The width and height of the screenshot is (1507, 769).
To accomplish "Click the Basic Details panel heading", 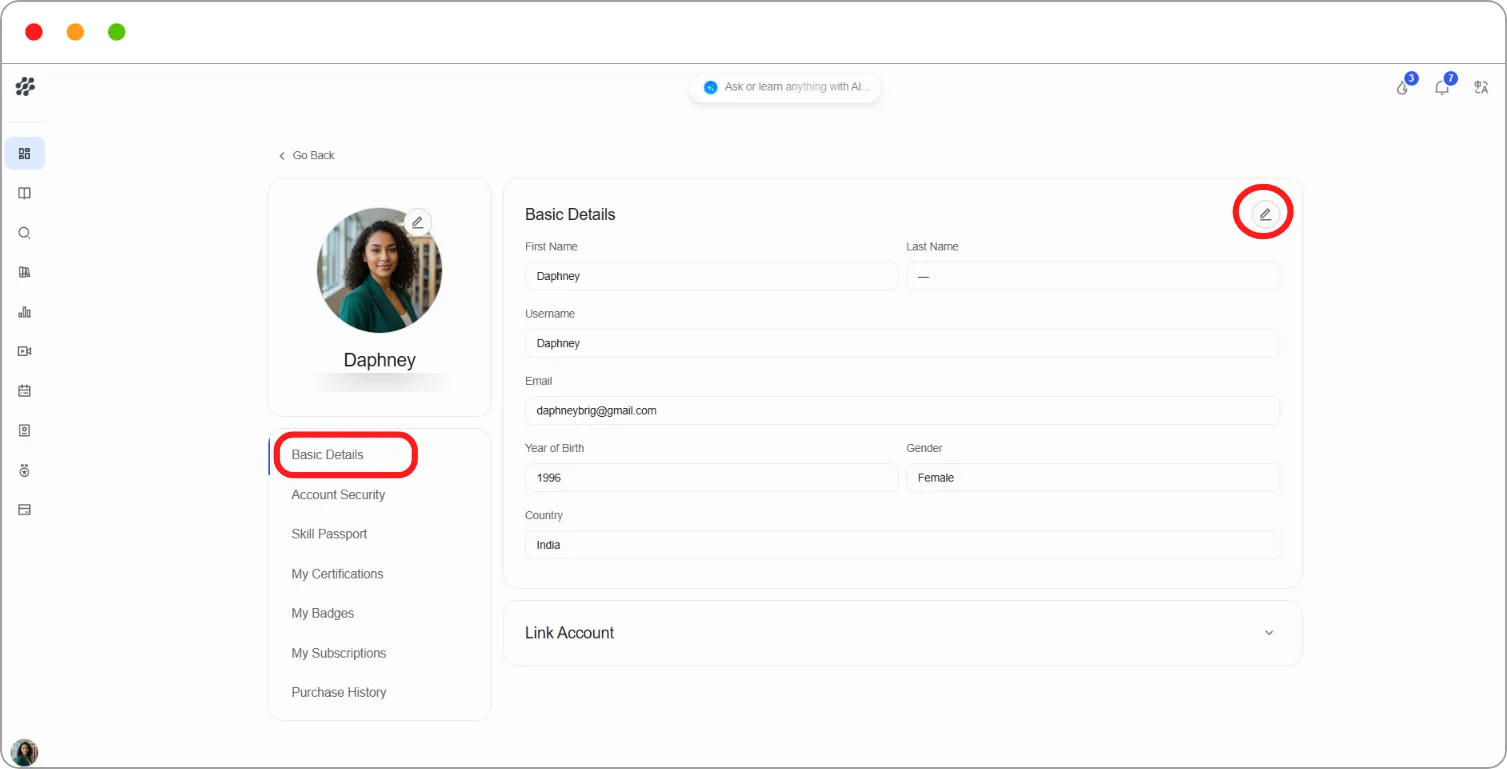I will 570,214.
